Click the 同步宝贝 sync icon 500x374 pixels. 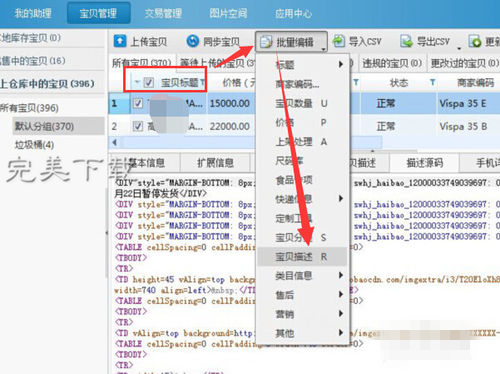193,41
